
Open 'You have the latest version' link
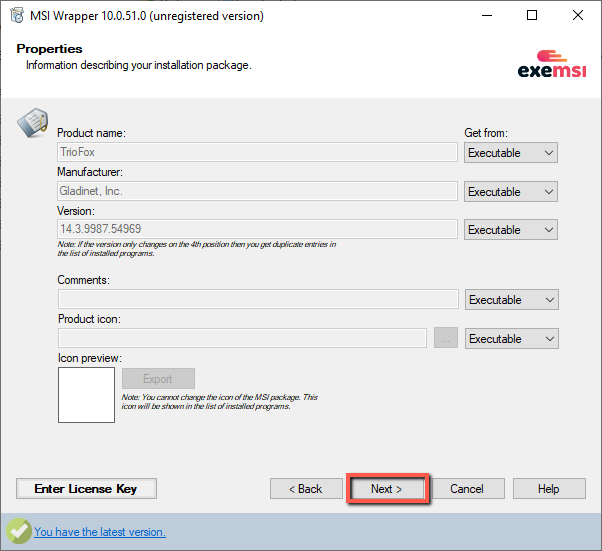(100, 532)
